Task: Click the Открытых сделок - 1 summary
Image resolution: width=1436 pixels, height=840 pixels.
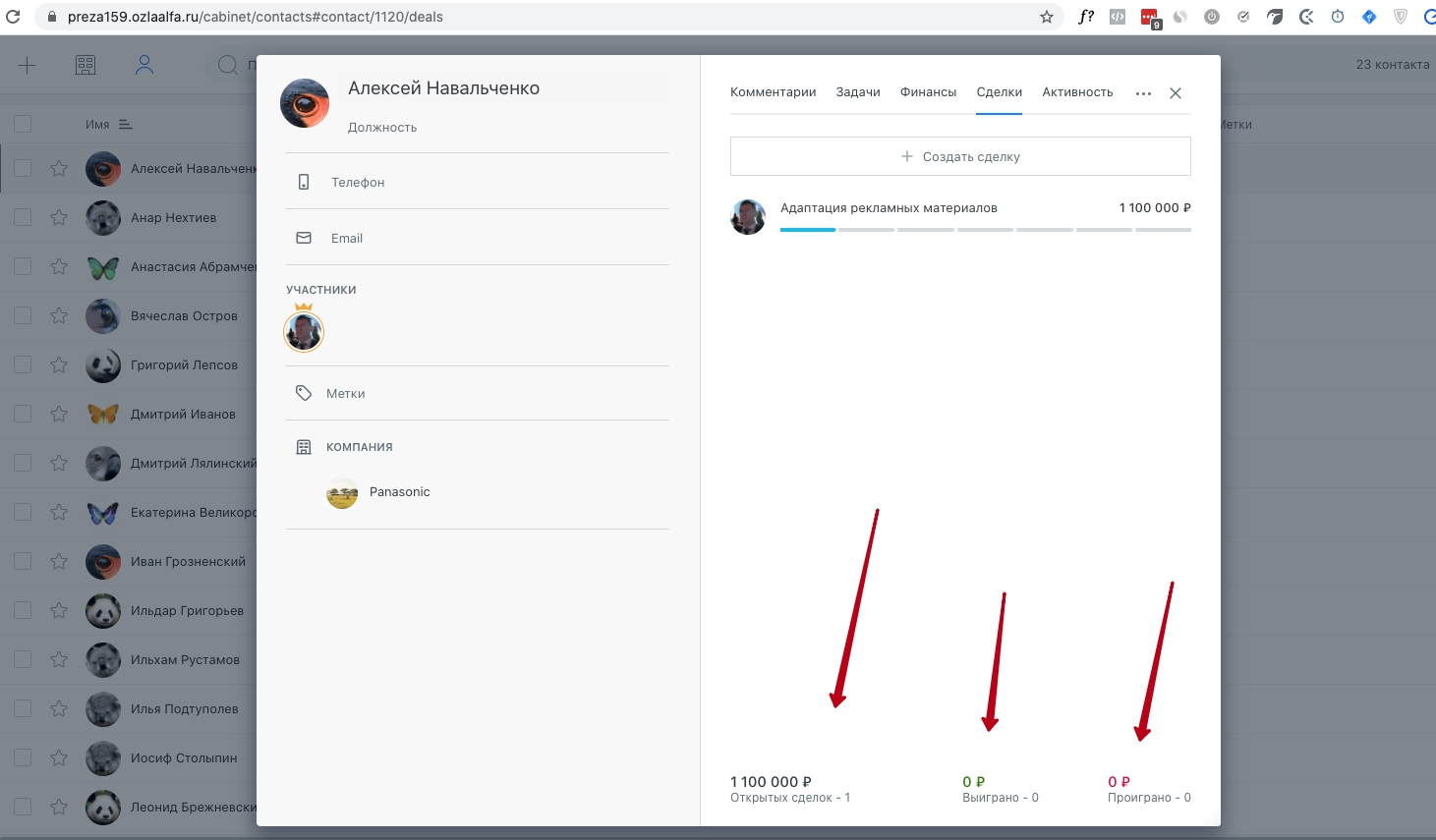Action: pyautogui.click(x=790, y=798)
